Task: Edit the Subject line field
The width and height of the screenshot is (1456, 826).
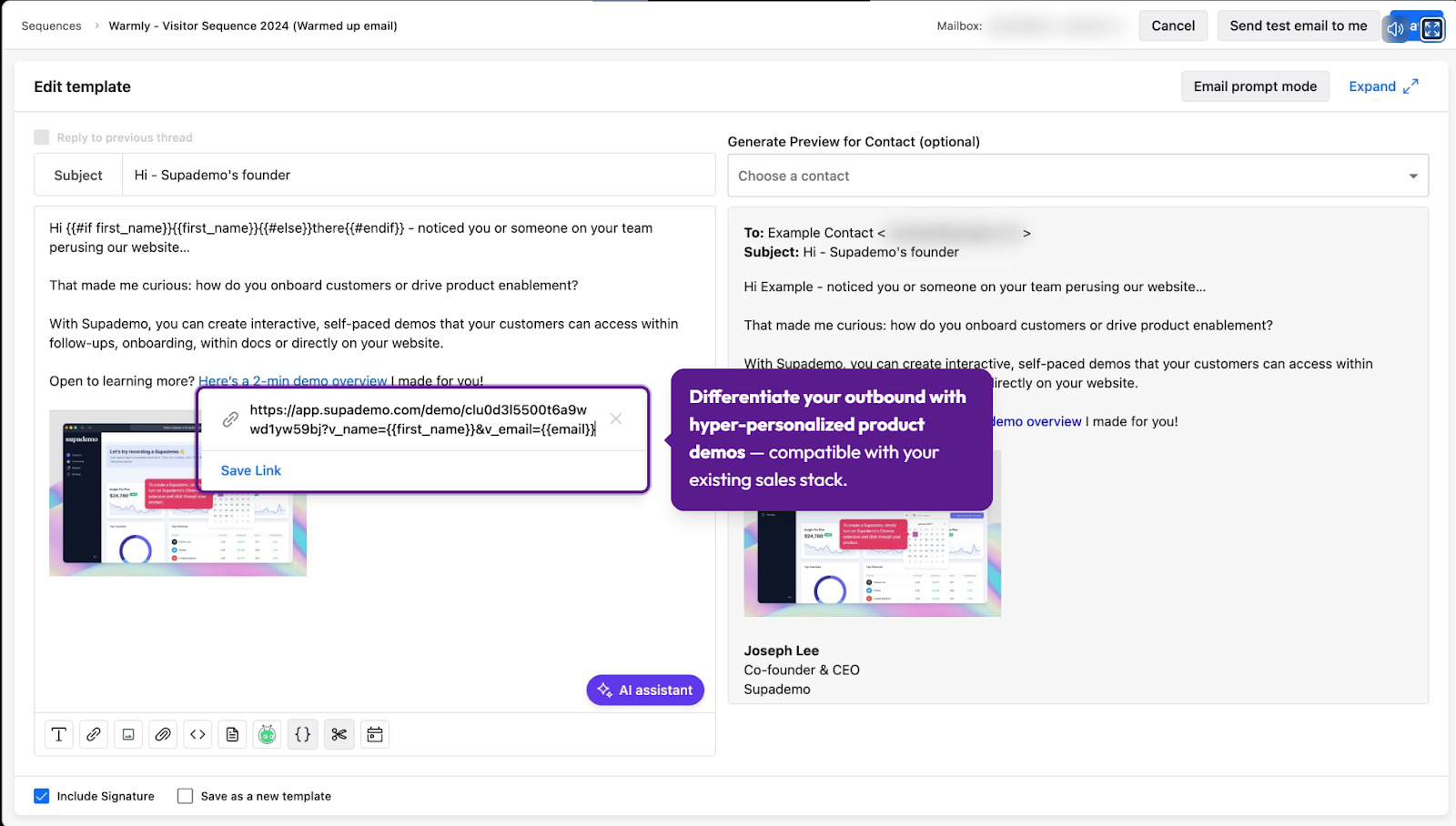Action: click(x=419, y=175)
